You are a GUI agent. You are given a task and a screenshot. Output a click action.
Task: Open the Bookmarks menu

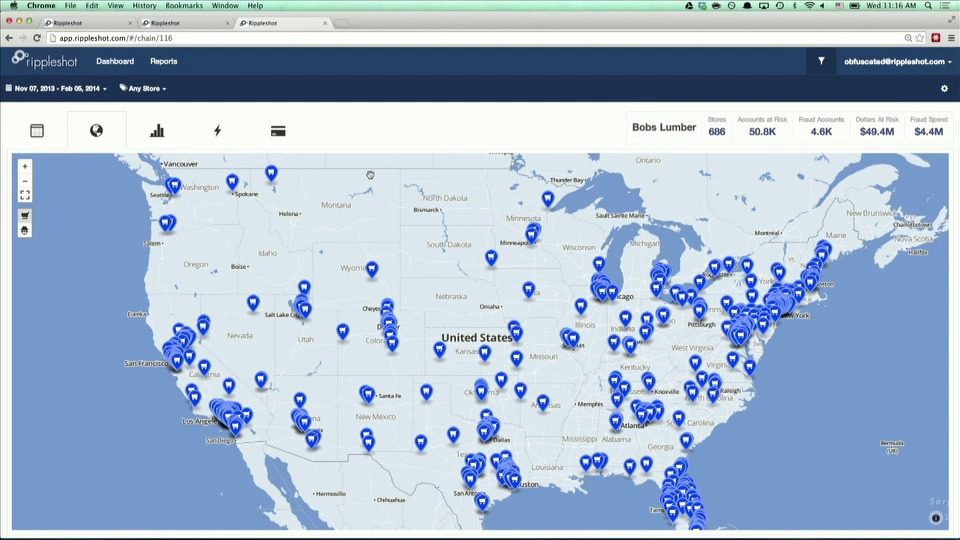[184, 6]
